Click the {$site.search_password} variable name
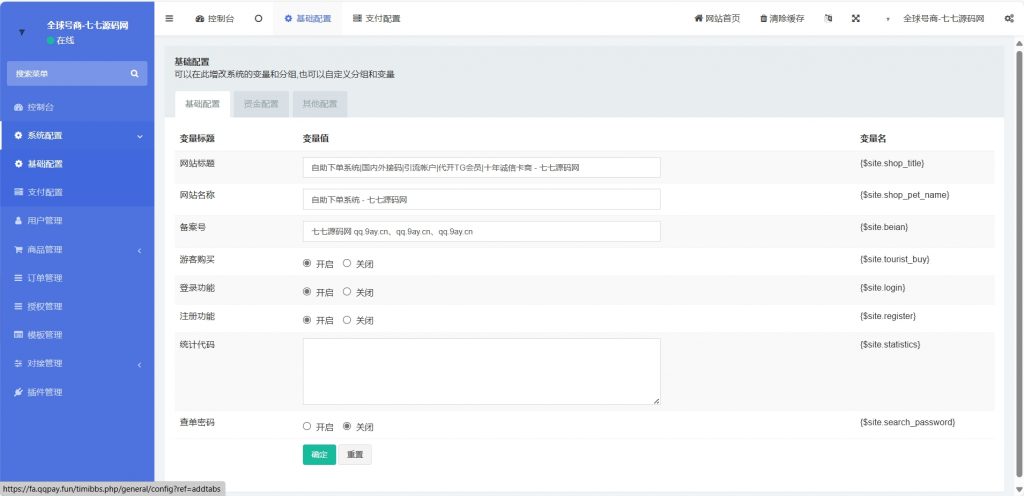The height and width of the screenshot is (496, 1024). pyautogui.click(x=908, y=422)
